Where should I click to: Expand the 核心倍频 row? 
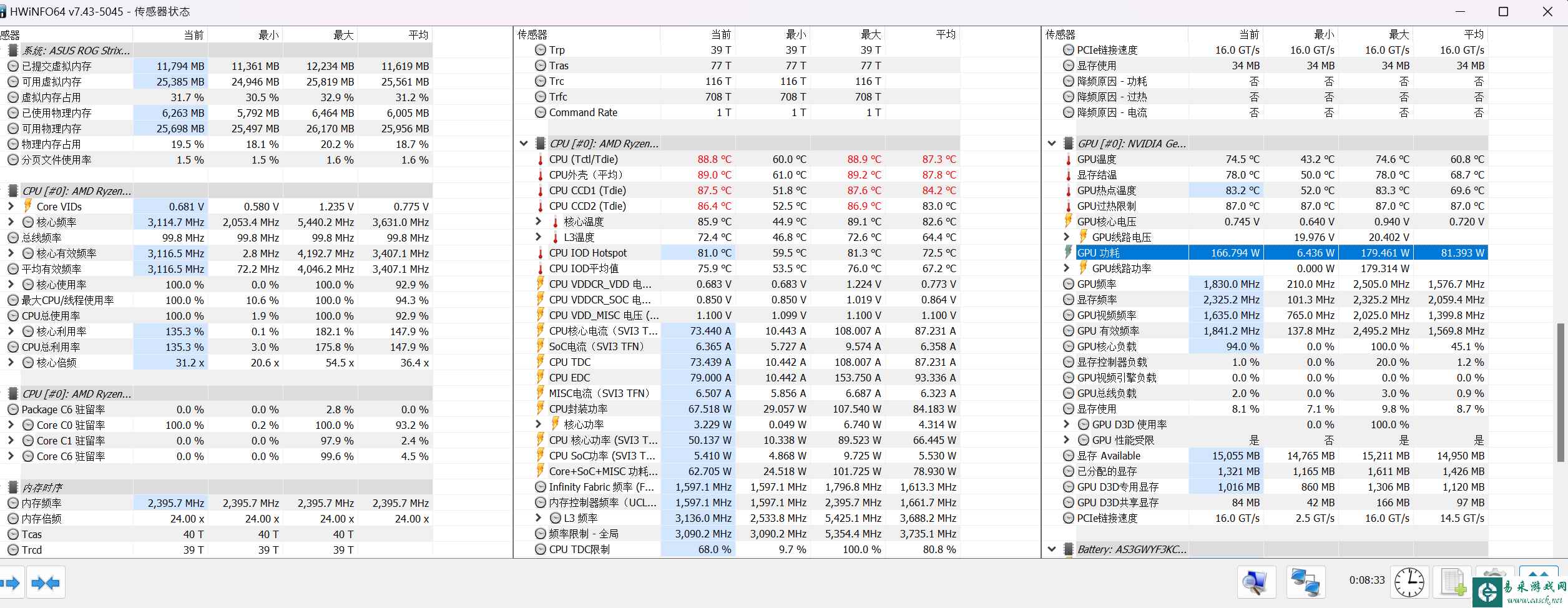pos(11,362)
